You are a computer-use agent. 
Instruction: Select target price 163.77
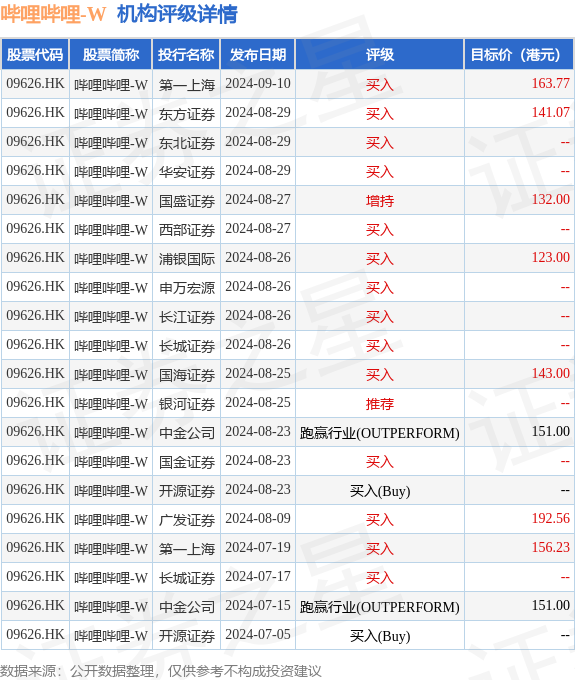(x=550, y=83)
